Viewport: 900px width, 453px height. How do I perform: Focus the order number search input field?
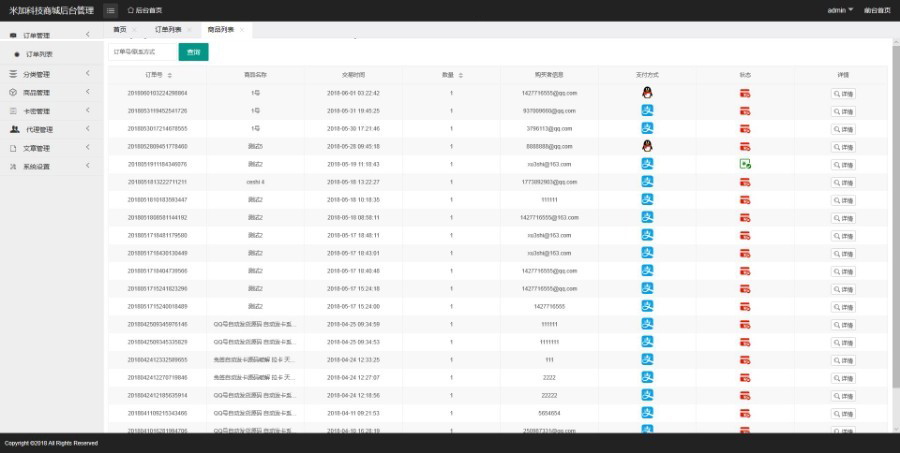[142, 52]
